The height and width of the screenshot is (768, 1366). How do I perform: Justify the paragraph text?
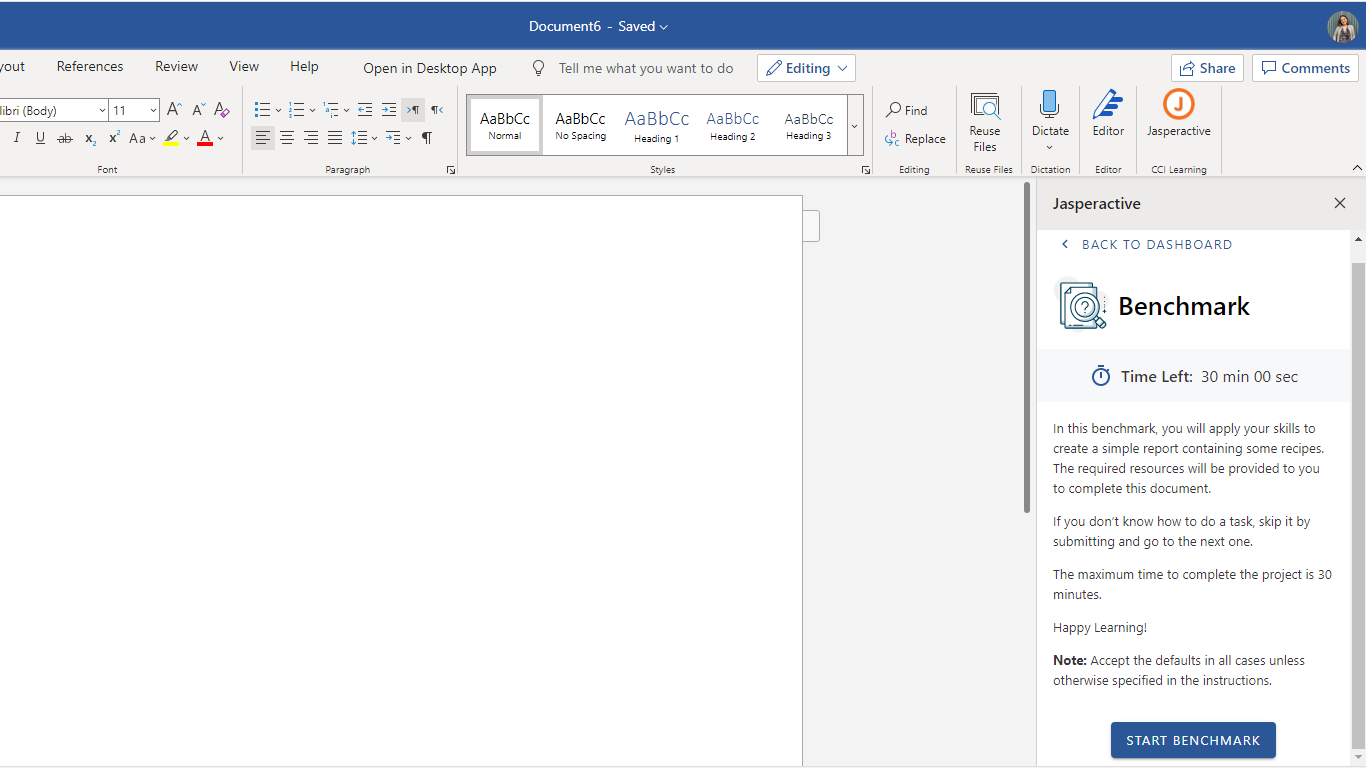click(335, 138)
